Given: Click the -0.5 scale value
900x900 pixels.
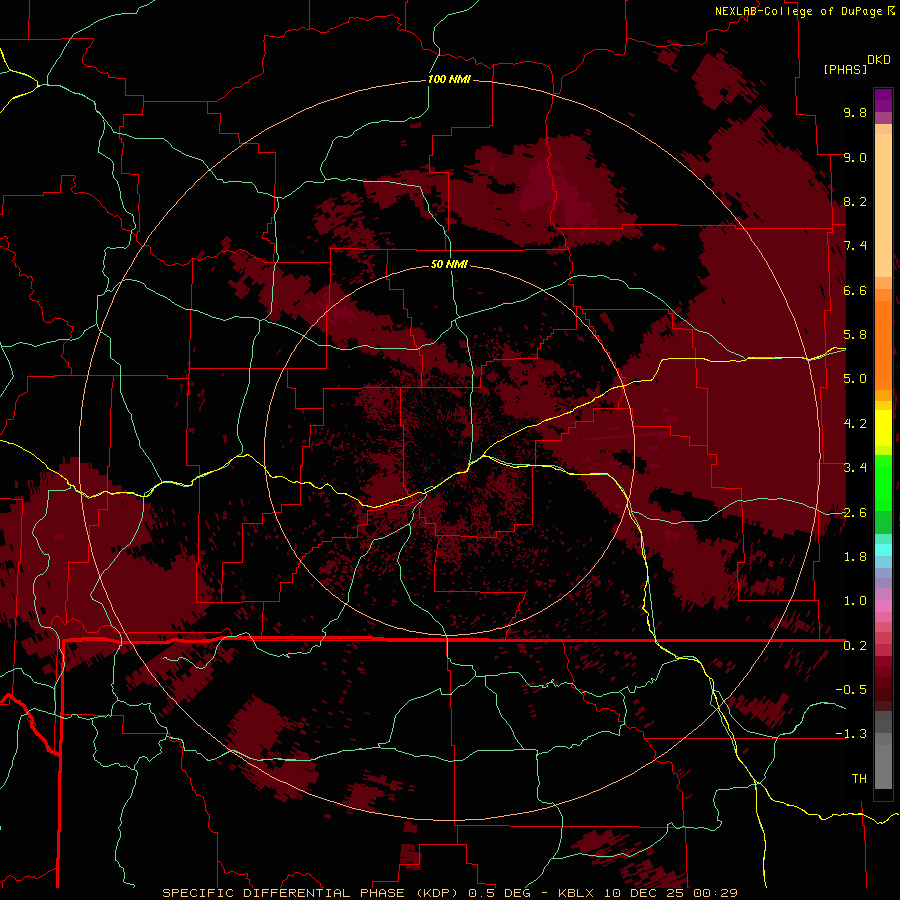Looking at the screenshot, I should (851, 690).
